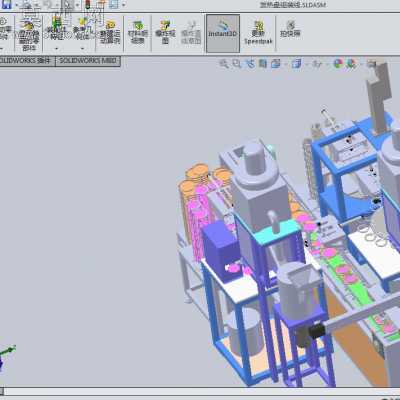400x400 pixels.
Task: Click the greyed Explode Line Sketch tool
Action: (x=191, y=33)
